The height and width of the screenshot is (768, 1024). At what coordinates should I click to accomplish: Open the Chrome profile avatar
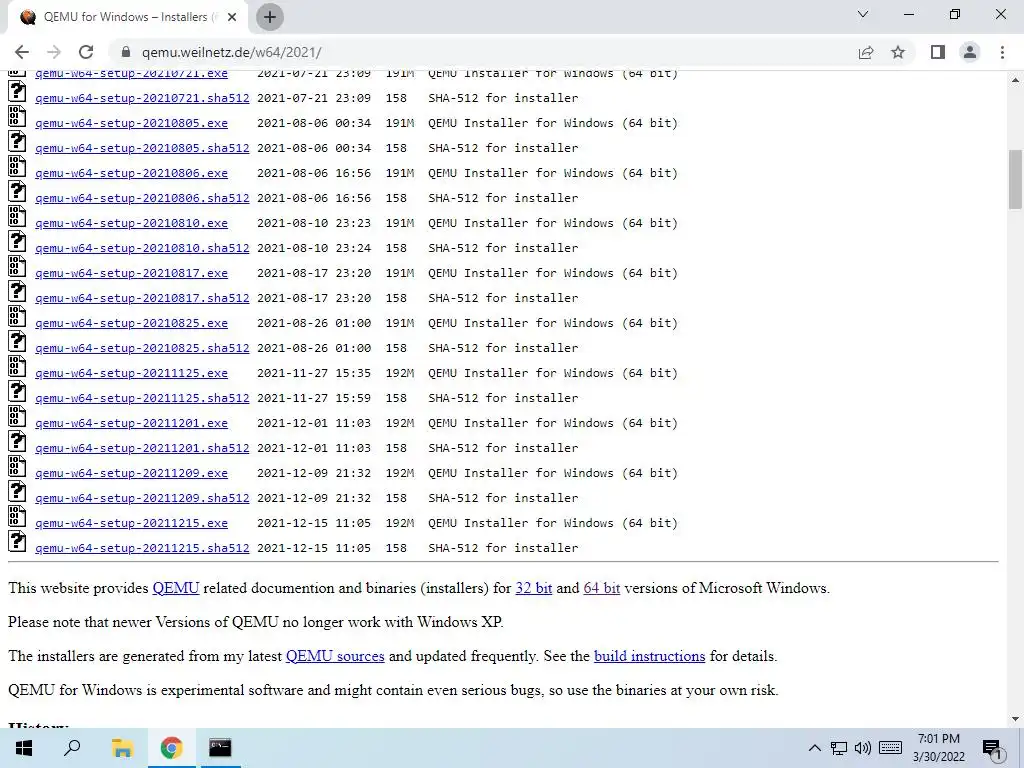point(970,52)
